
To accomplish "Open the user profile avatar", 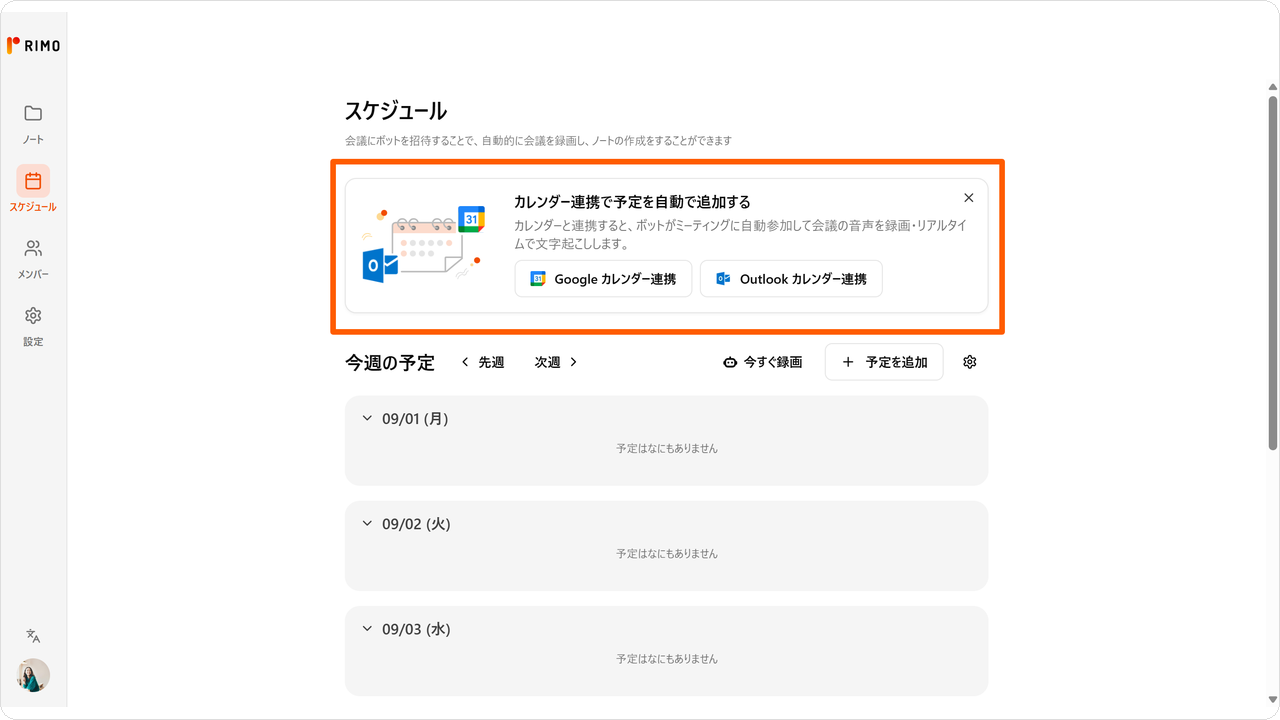I will click(x=33, y=675).
